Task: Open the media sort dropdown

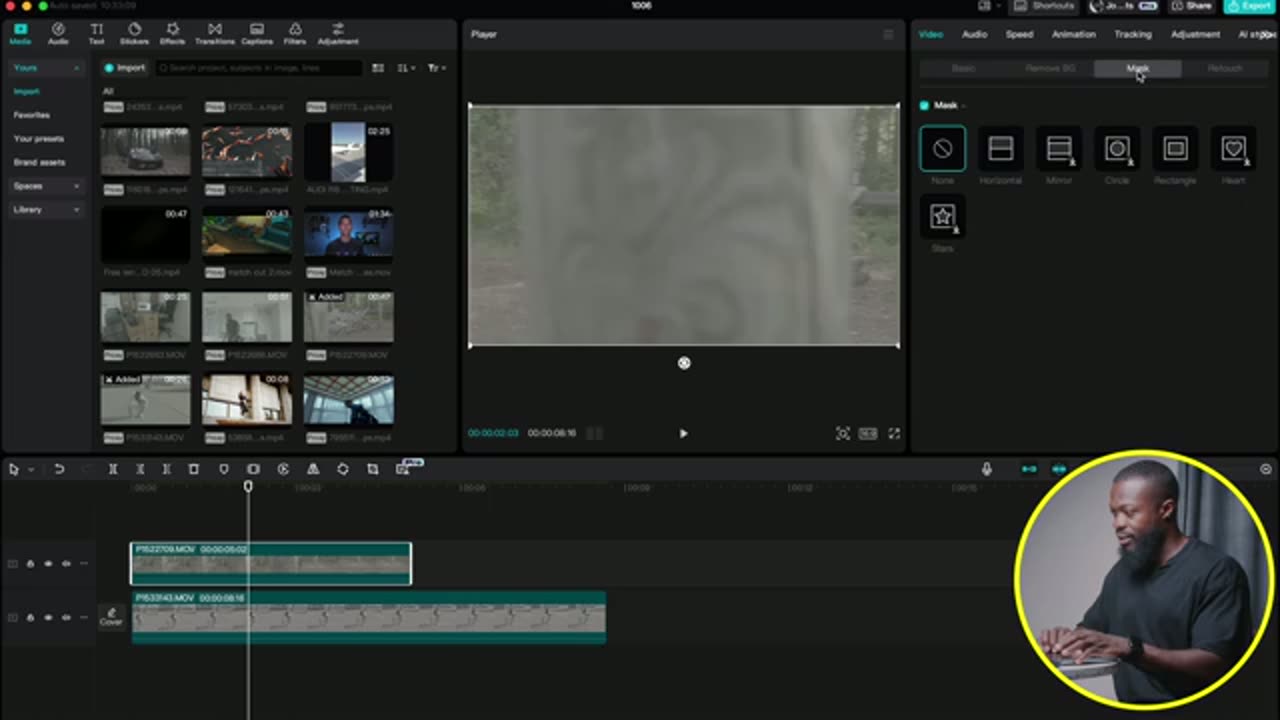Action: point(405,68)
